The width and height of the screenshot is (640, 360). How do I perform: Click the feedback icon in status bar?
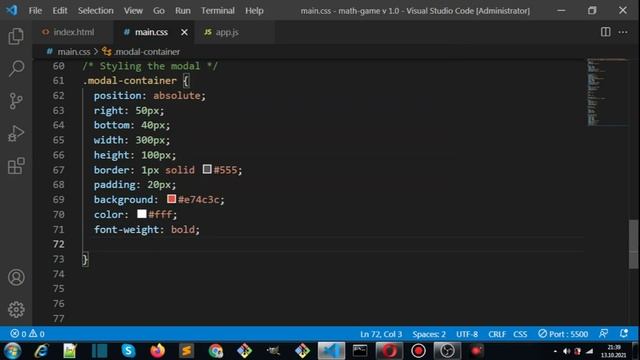(x=604, y=333)
